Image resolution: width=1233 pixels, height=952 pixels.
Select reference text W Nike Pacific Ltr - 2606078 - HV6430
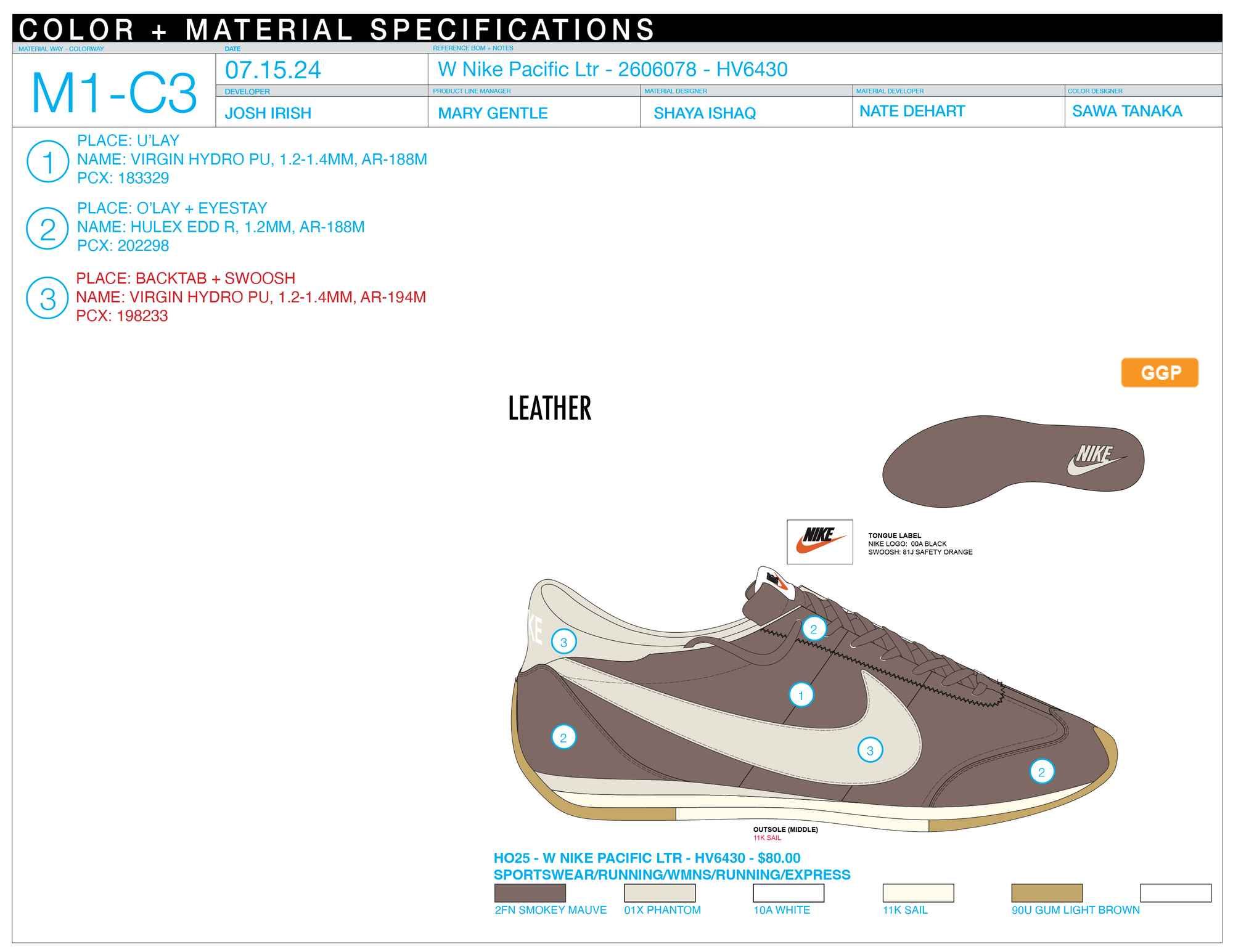[x=613, y=69]
